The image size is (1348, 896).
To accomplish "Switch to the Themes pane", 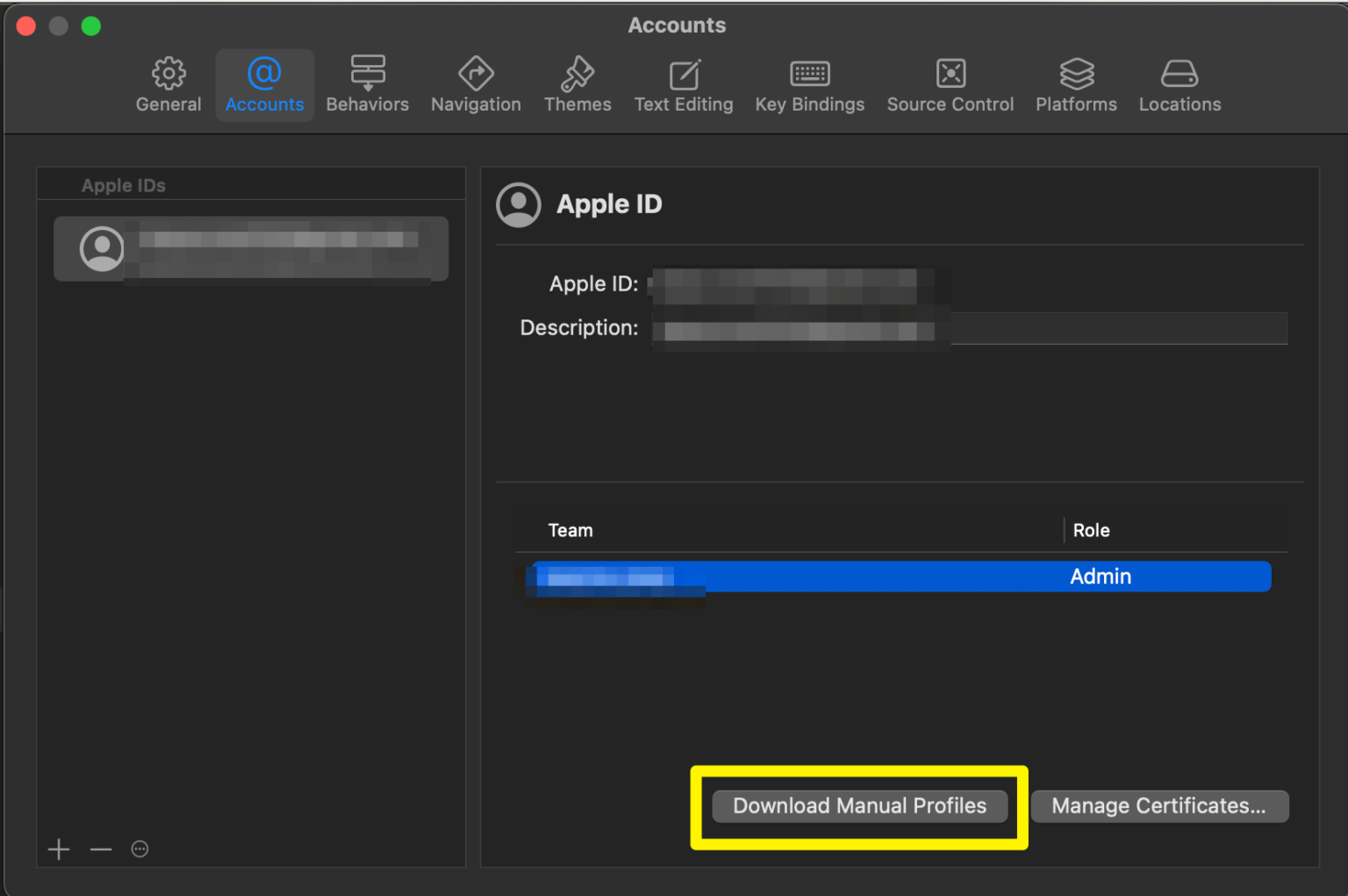I will pos(577,83).
